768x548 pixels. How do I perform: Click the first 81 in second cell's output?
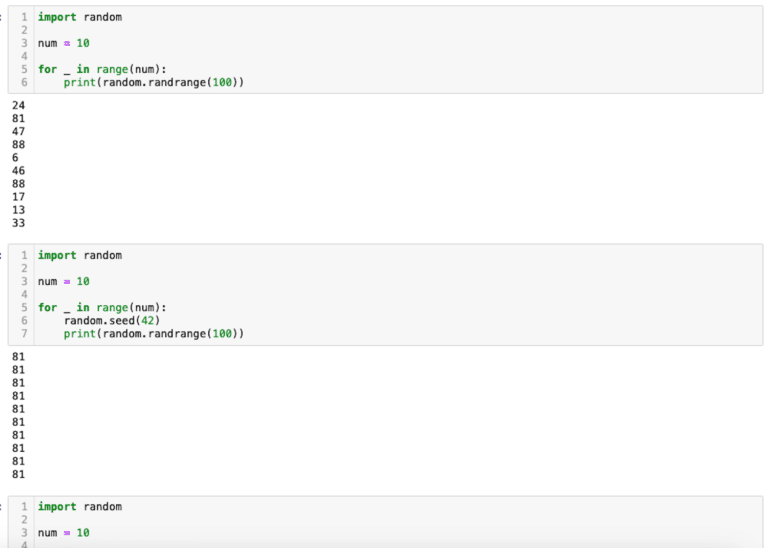tap(19, 357)
